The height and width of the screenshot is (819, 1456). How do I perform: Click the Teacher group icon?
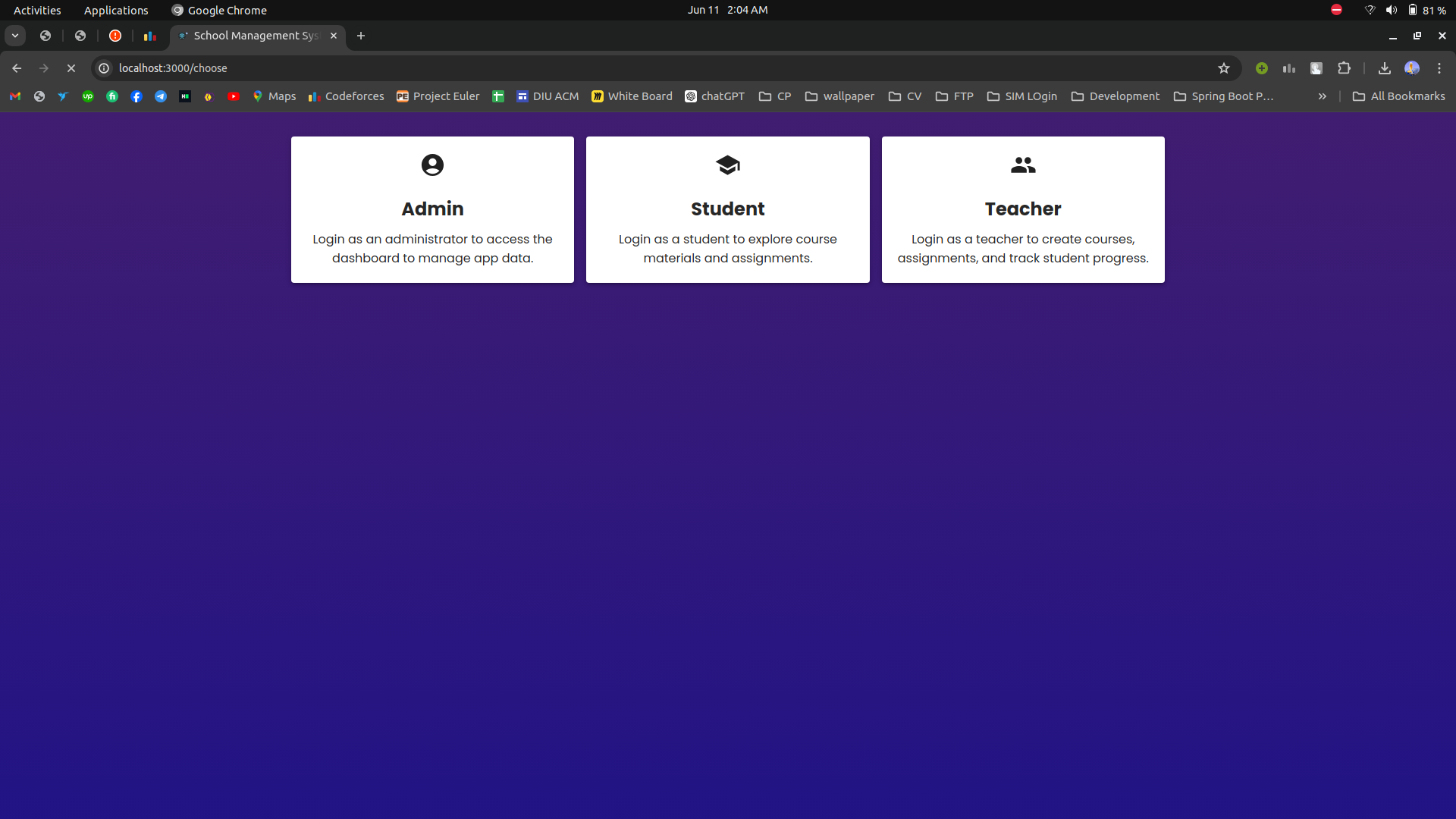pos(1022,165)
